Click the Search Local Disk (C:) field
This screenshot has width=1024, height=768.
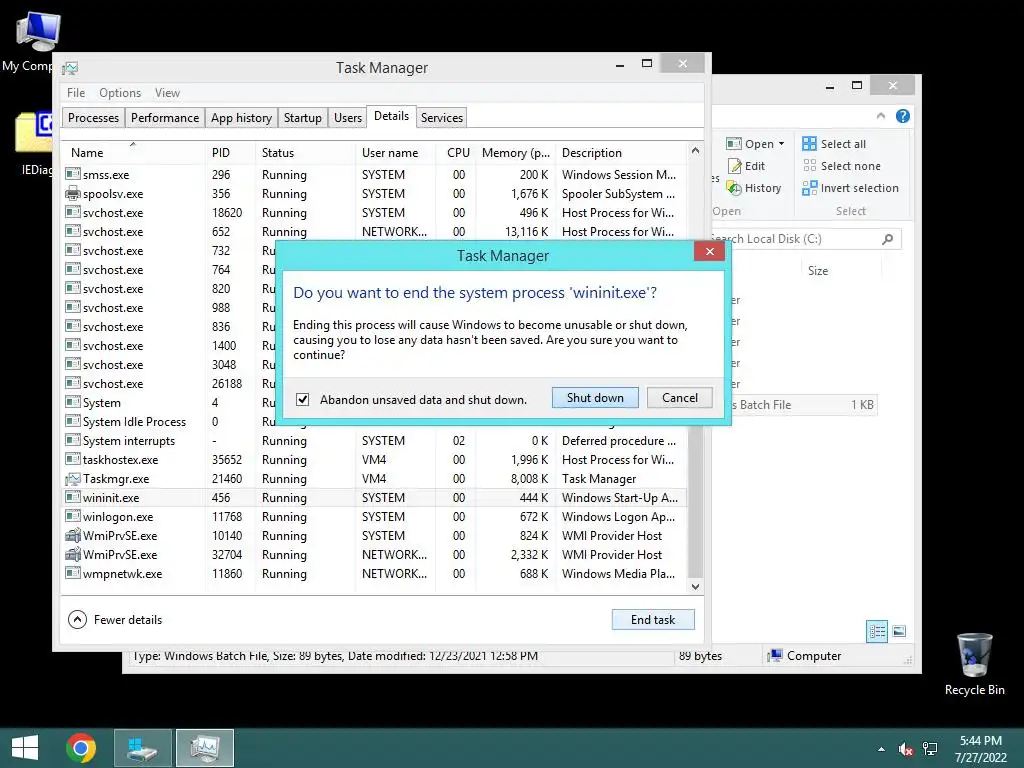[806, 239]
